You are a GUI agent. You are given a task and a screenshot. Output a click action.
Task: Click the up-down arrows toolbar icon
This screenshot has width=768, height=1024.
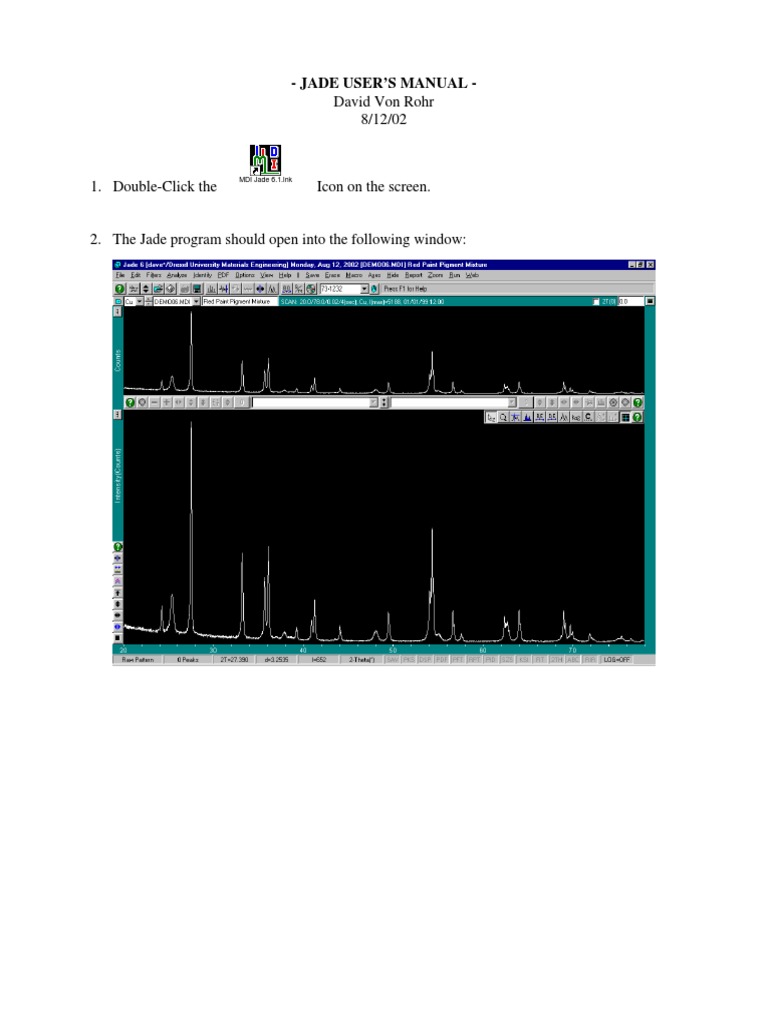click(x=146, y=289)
